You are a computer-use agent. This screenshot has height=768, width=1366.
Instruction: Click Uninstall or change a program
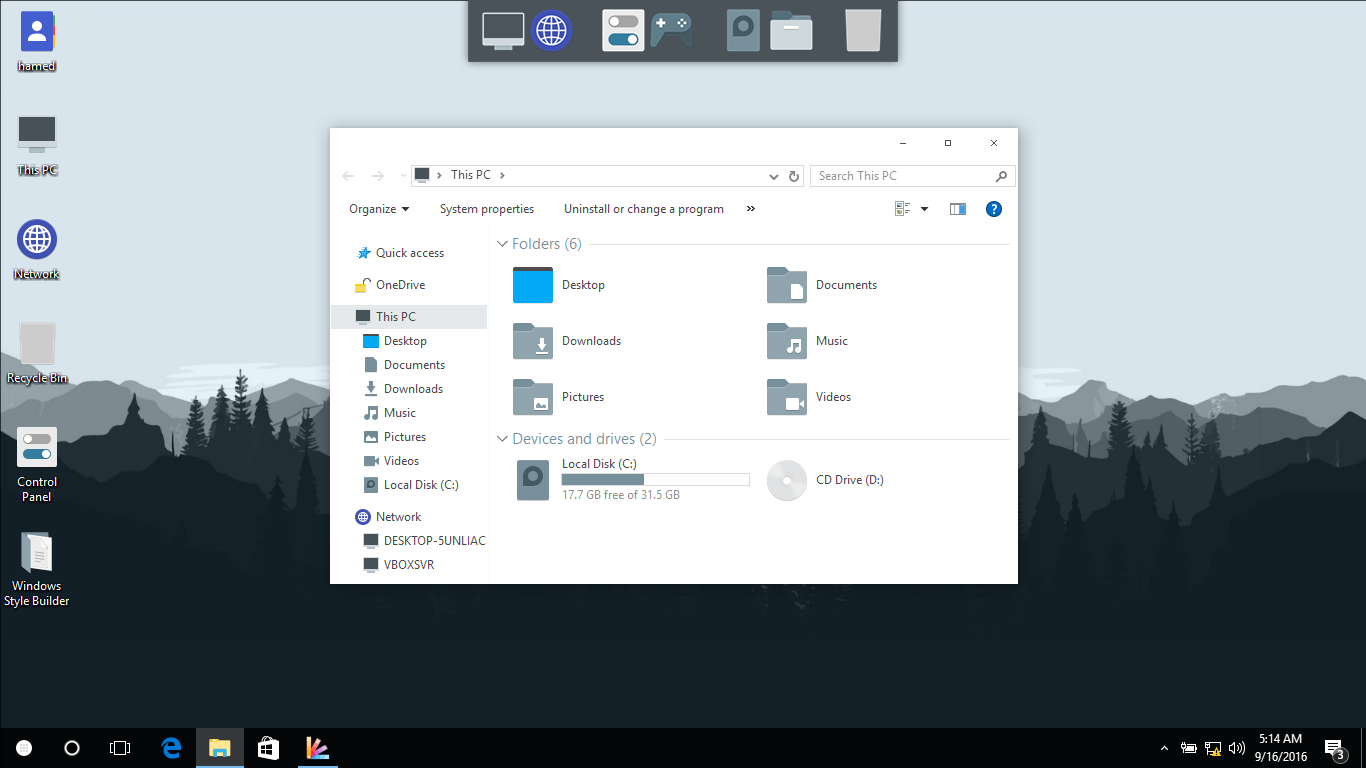point(643,209)
